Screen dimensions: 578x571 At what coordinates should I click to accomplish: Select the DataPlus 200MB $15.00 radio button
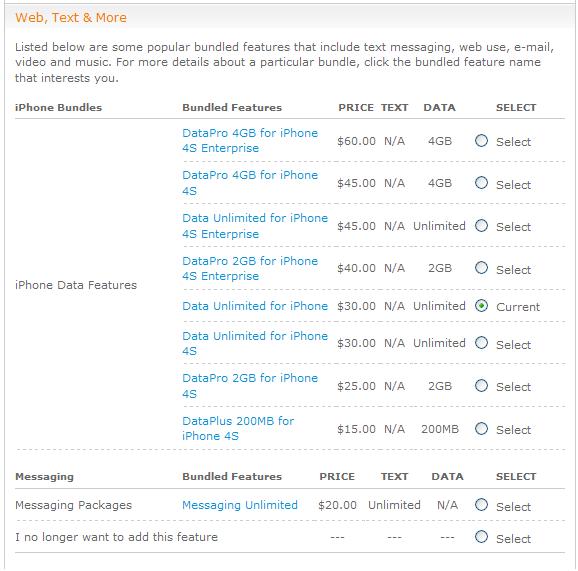[x=481, y=428]
